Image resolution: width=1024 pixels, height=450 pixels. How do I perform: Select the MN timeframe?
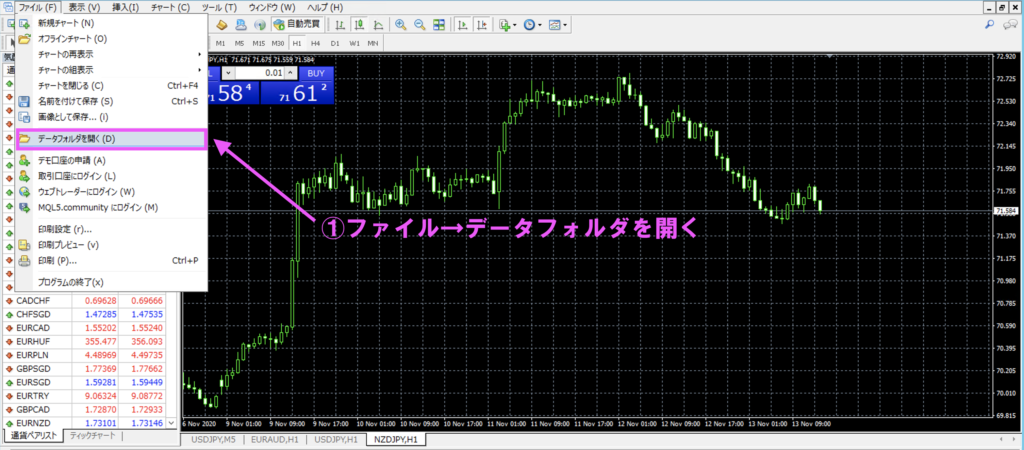(x=373, y=43)
